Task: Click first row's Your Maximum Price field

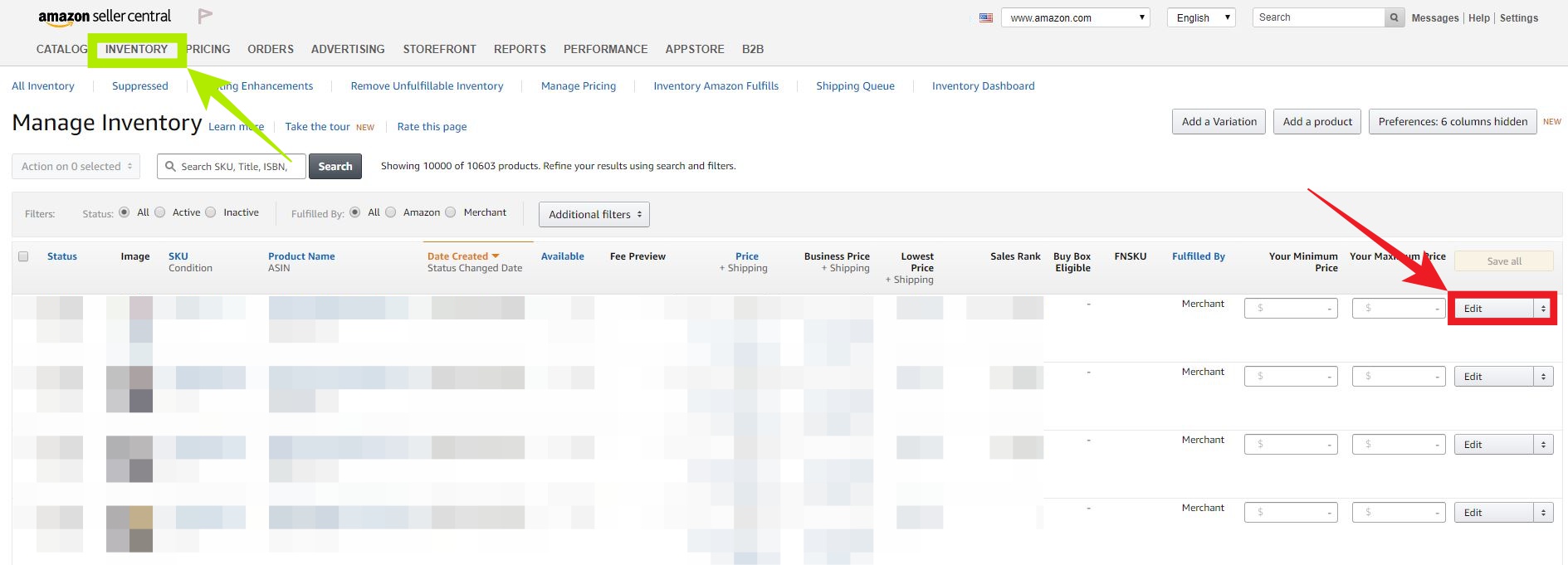Action: coord(1399,309)
